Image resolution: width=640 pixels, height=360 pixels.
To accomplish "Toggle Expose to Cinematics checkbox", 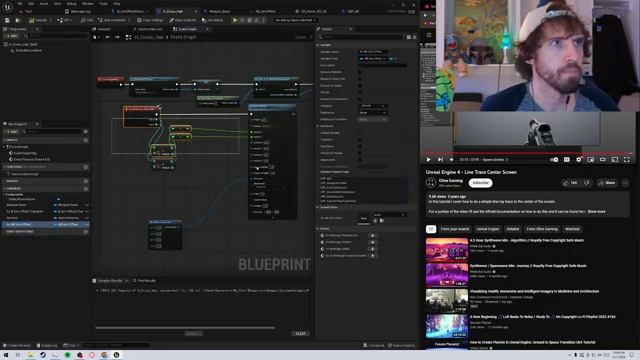I will pyautogui.click(x=360, y=99).
